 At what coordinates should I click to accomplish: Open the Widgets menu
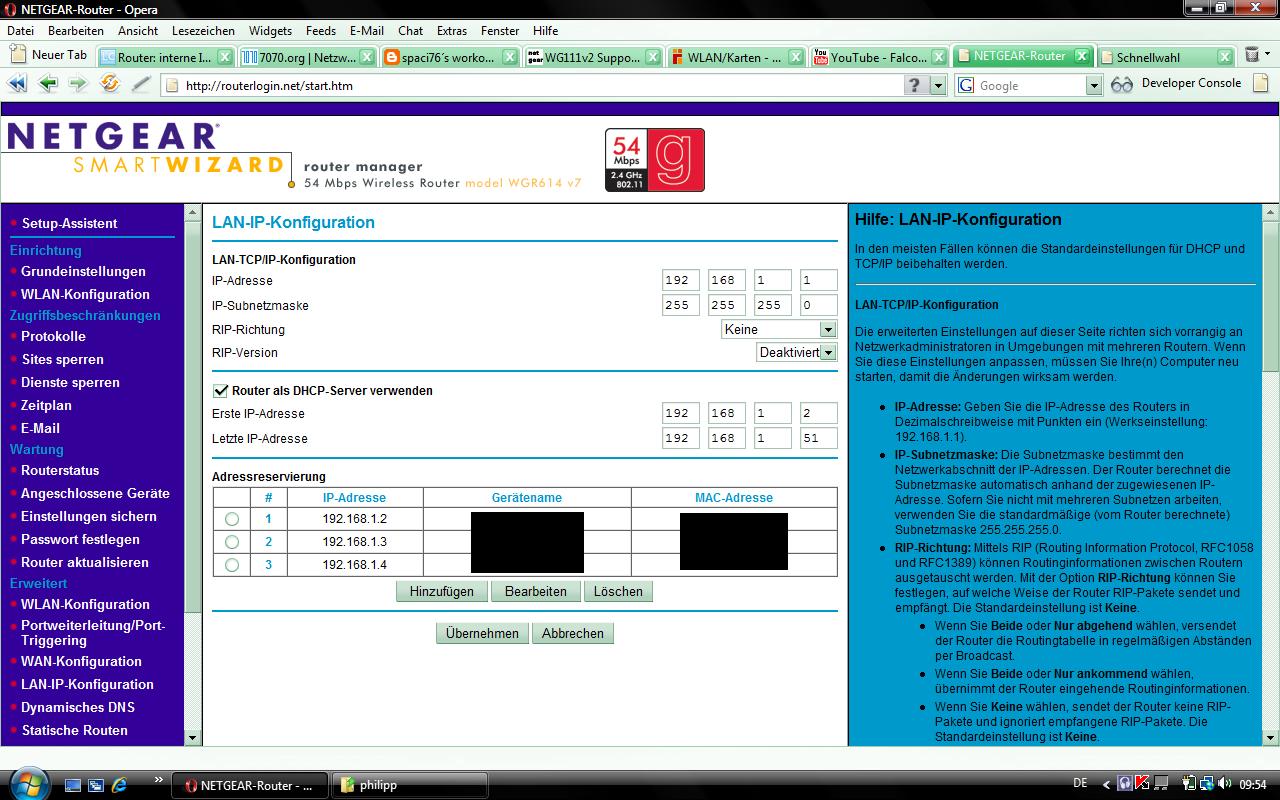coord(270,31)
